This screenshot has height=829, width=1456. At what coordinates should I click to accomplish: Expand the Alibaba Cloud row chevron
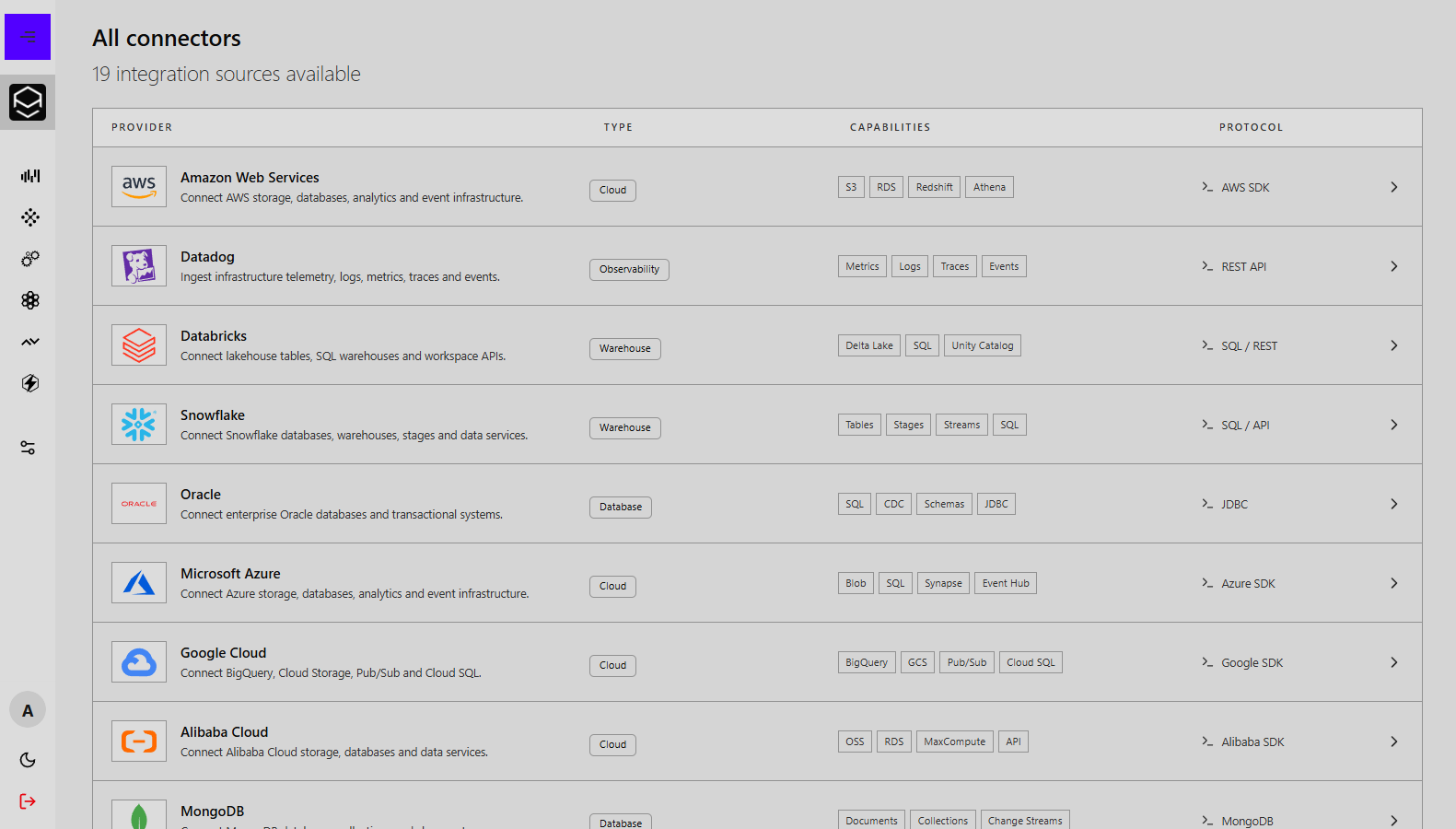tap(1394, 741)
